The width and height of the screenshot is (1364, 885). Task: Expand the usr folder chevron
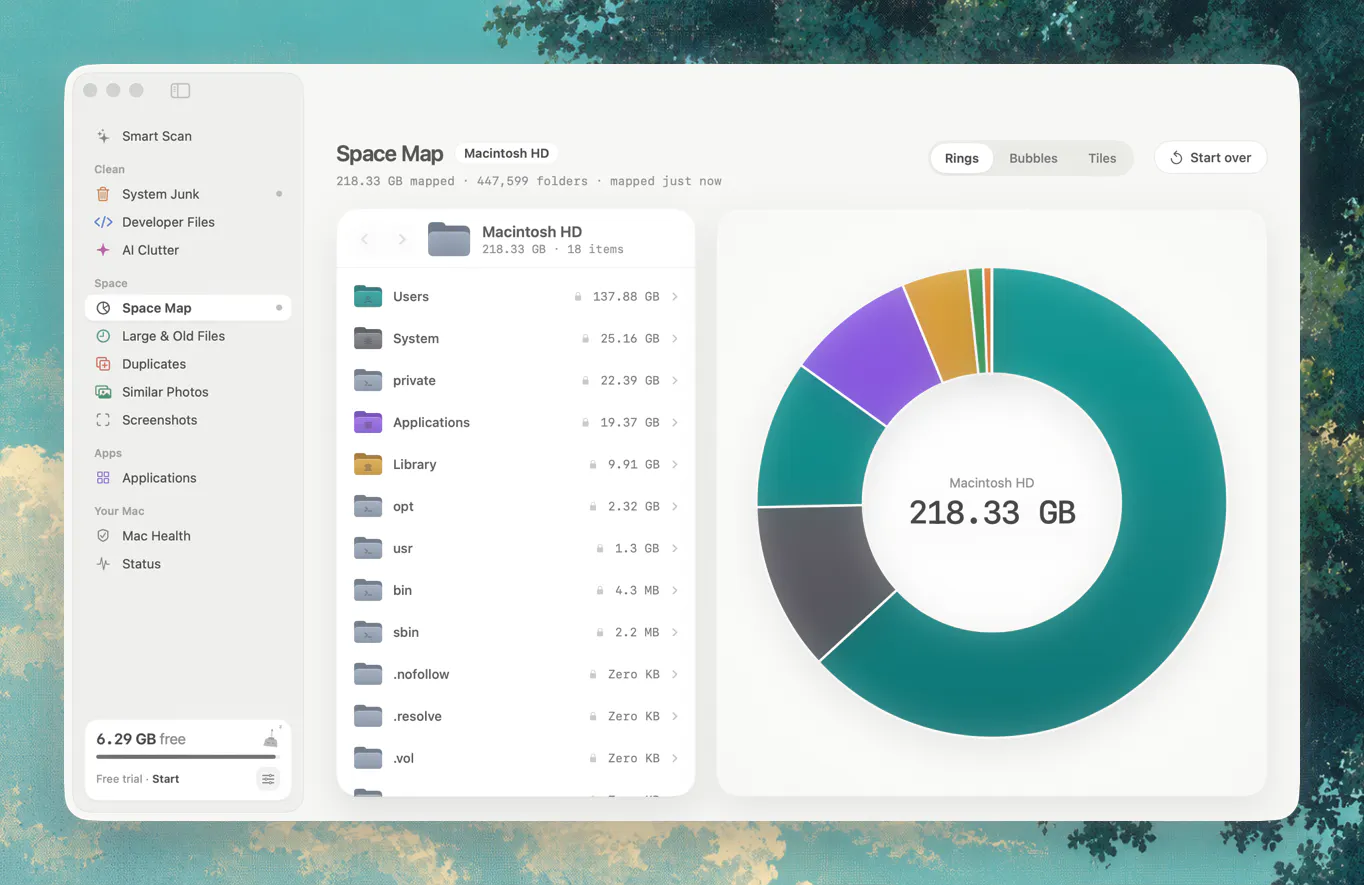[x=675, y=549]
